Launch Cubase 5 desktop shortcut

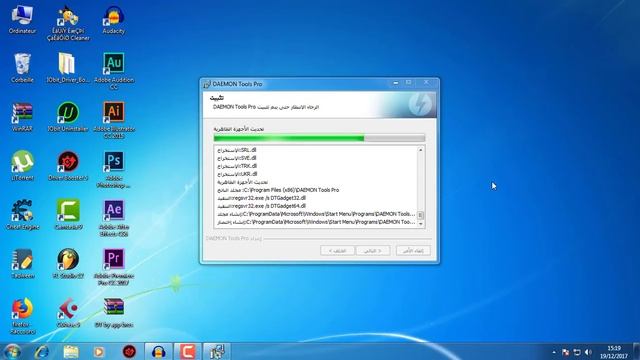coord(68,313)
